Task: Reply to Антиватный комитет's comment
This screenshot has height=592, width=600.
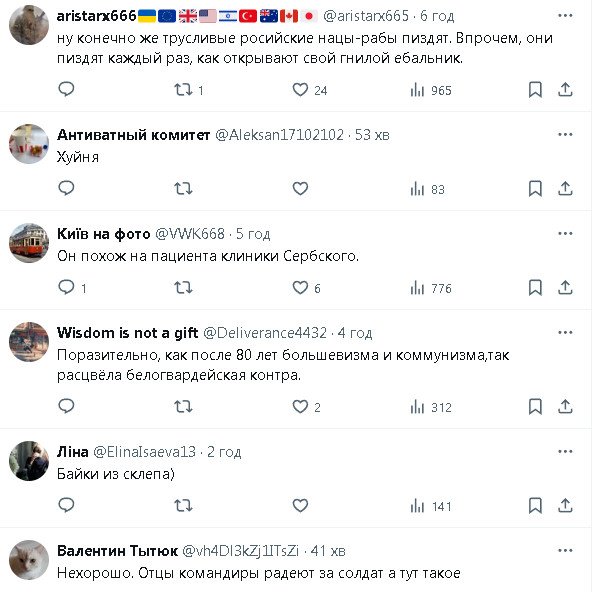Action: tap(66, 189)
